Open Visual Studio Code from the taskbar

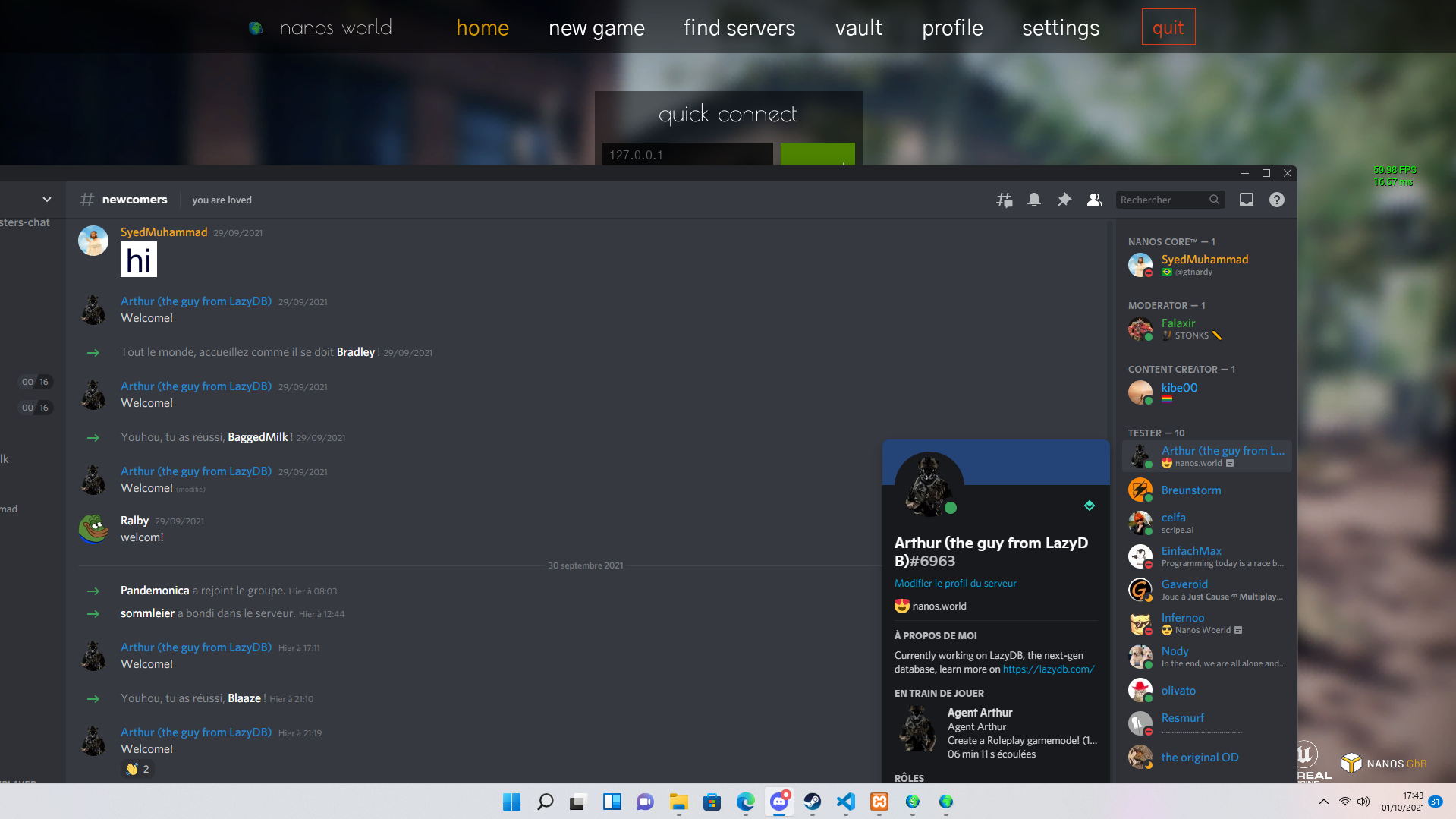(845, 802)
